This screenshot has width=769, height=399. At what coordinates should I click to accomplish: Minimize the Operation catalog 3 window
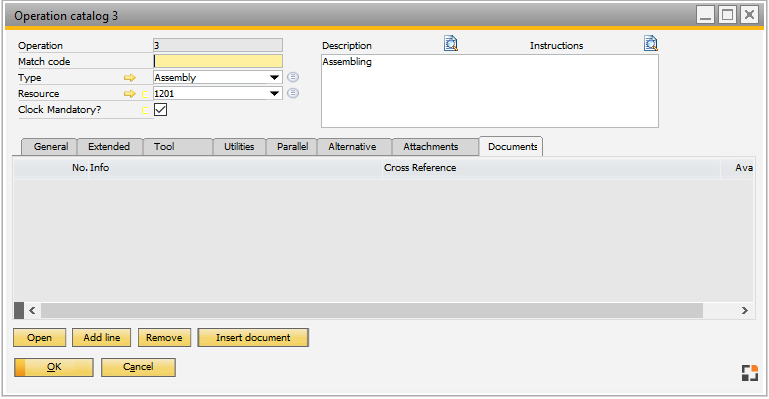click(706, 15)
